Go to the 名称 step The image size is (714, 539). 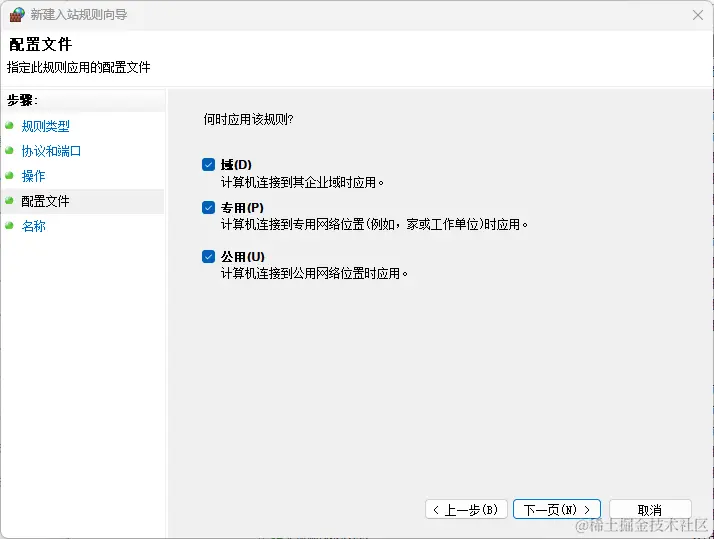point(33,226)
